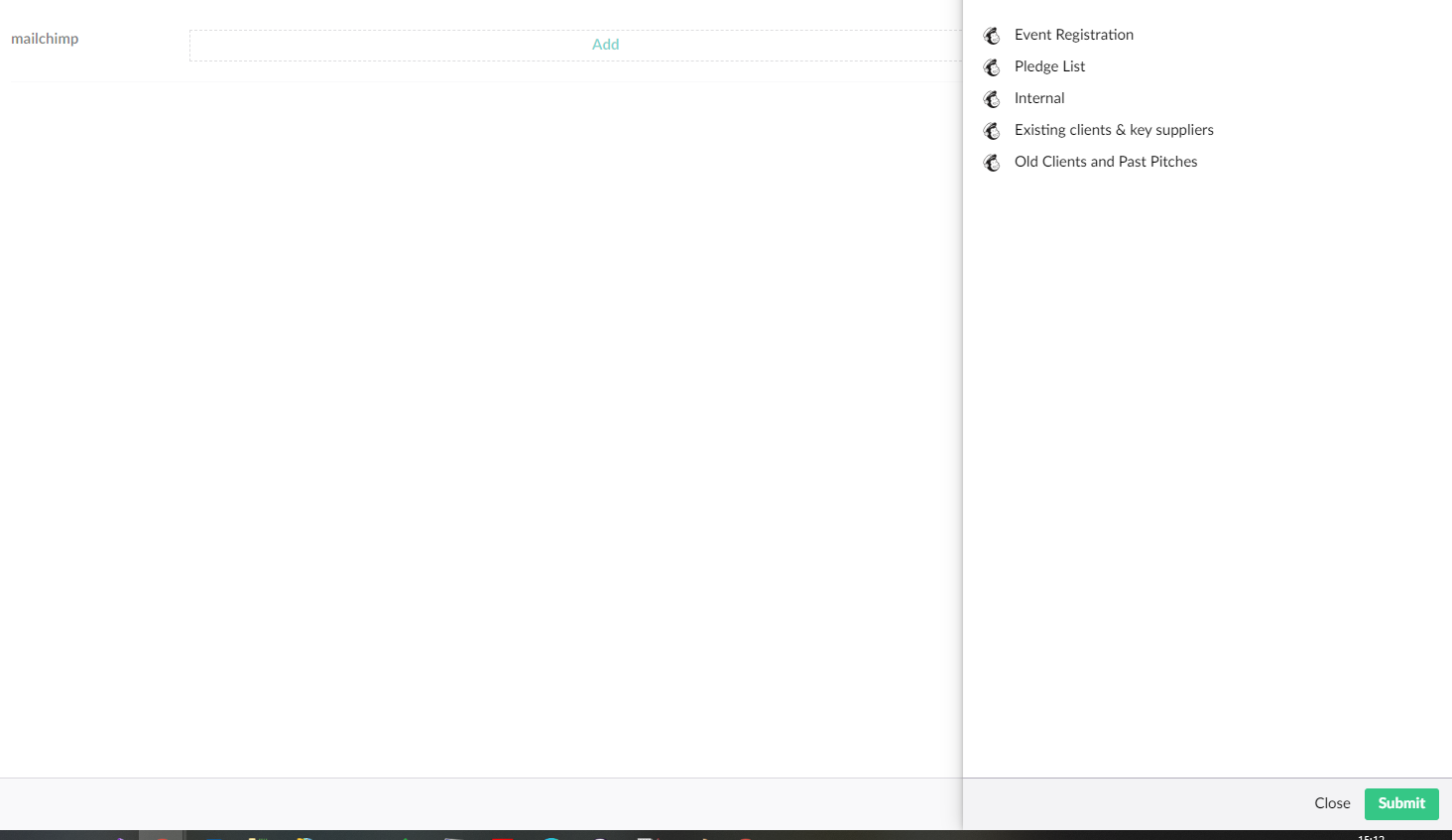Click Close in the panel footer
The width and height of the screenshot is (1452, 840).
coord(1332,803)
